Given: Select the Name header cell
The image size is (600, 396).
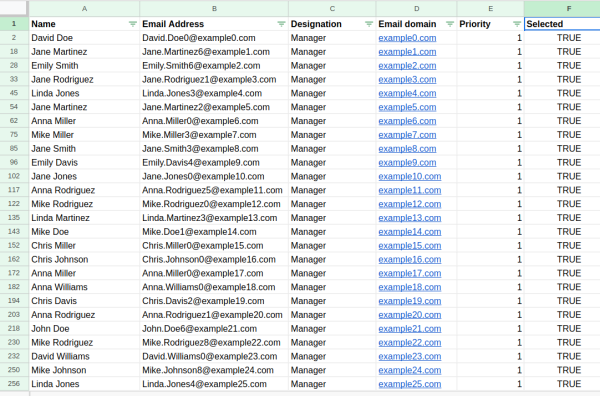Looking at the screenshot, I should point(84,24).
